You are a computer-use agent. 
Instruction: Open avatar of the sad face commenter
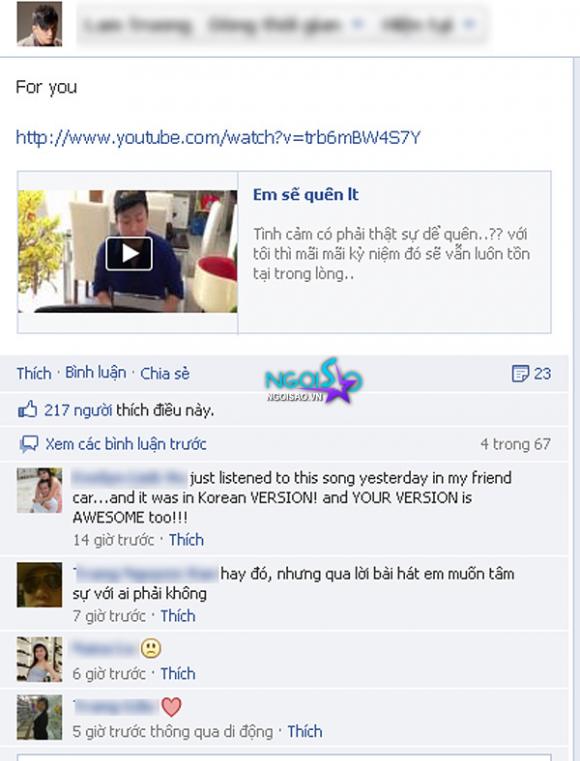coord(39,660)
